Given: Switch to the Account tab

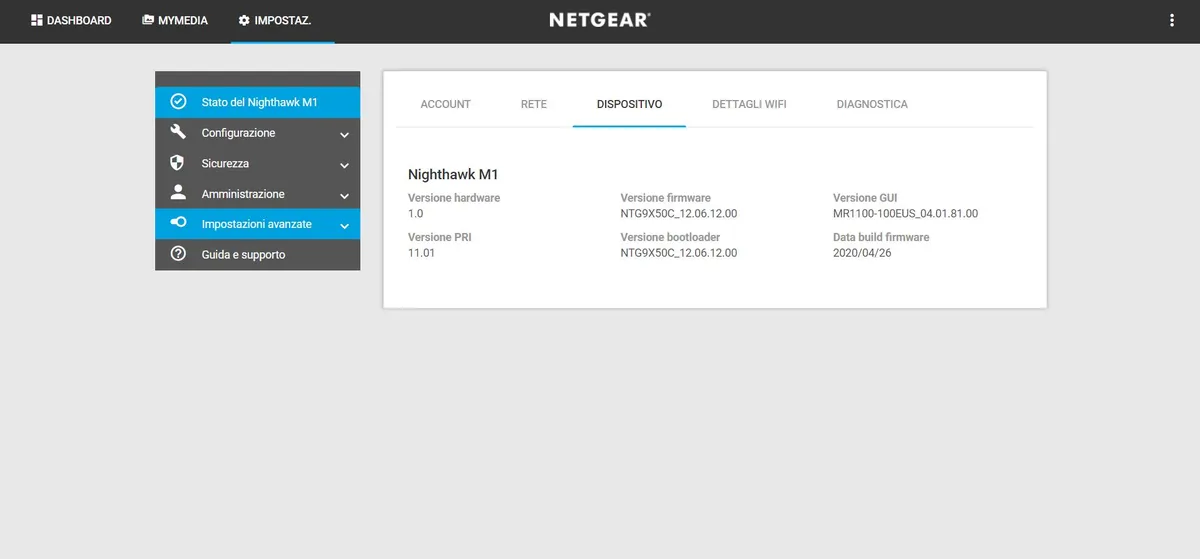Looking at the screenshot, I should pos(446,104).
